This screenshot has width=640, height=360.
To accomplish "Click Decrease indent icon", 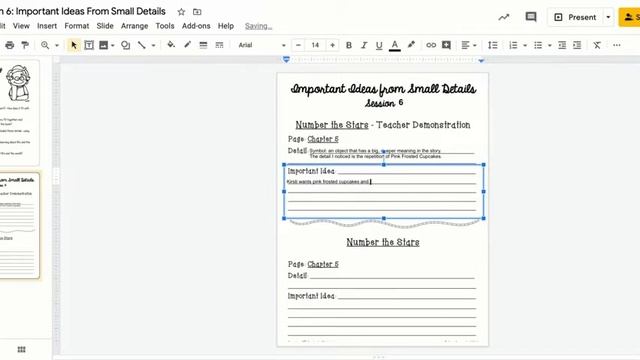I will 562,45.
